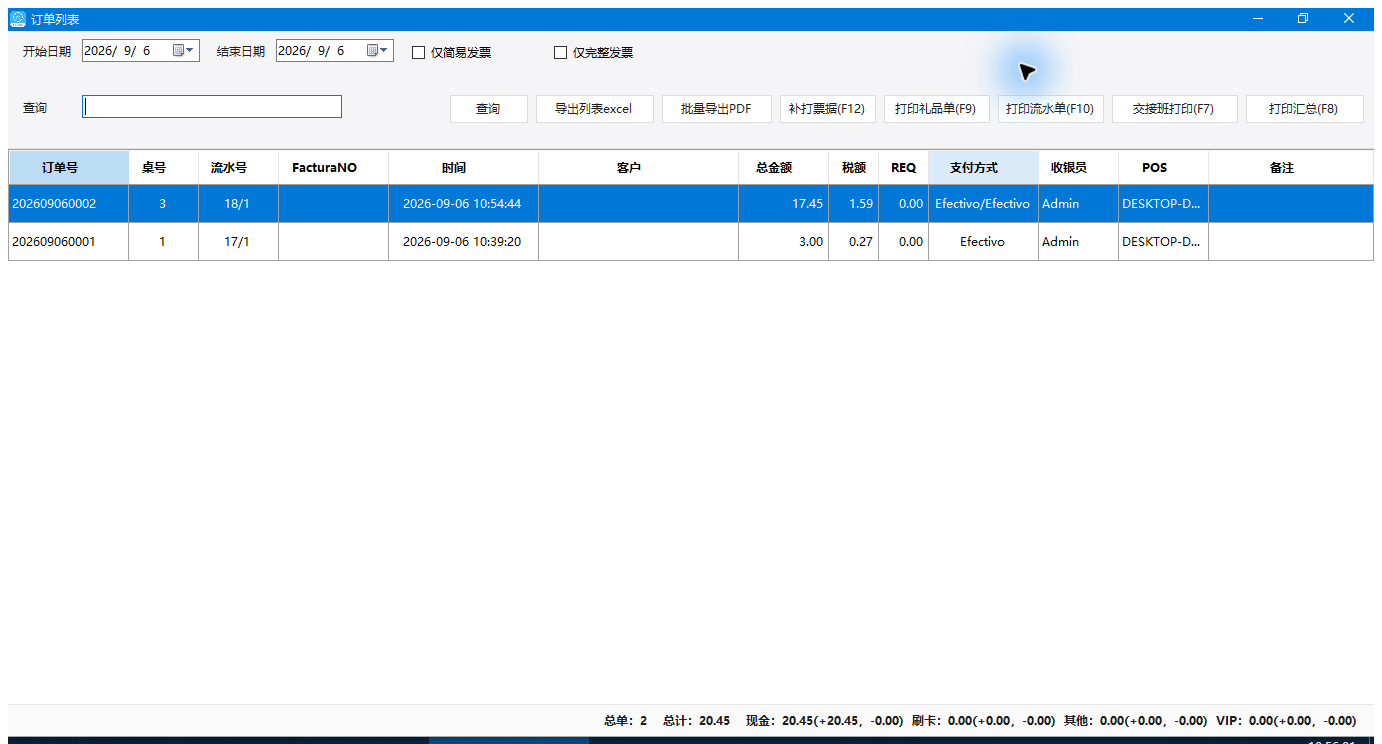Select order 202609060001 row
This screenshot has height=744, width=1382.
691,242
